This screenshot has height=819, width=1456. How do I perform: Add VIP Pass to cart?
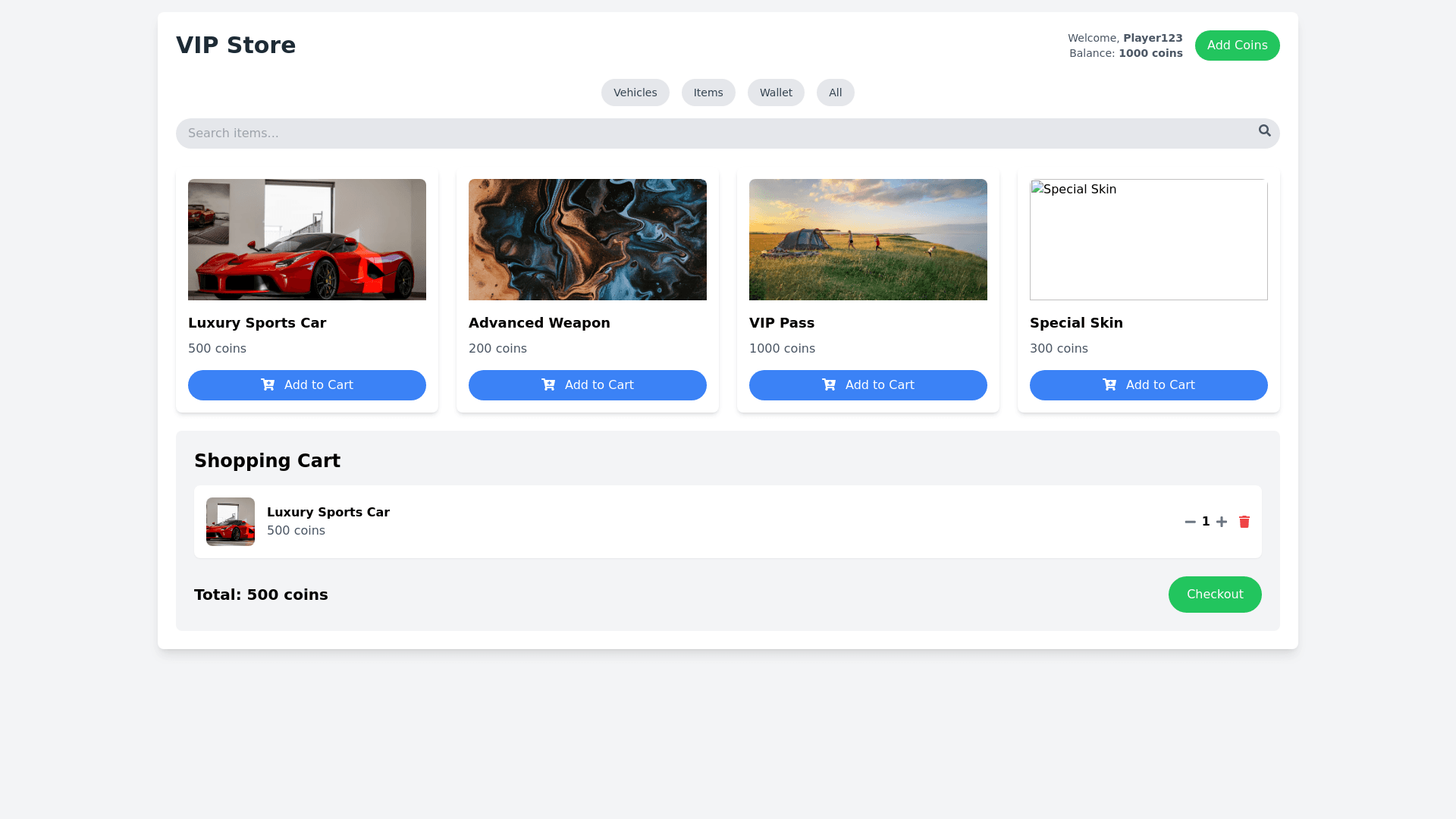pyautogui.click(x=868, y=385)
